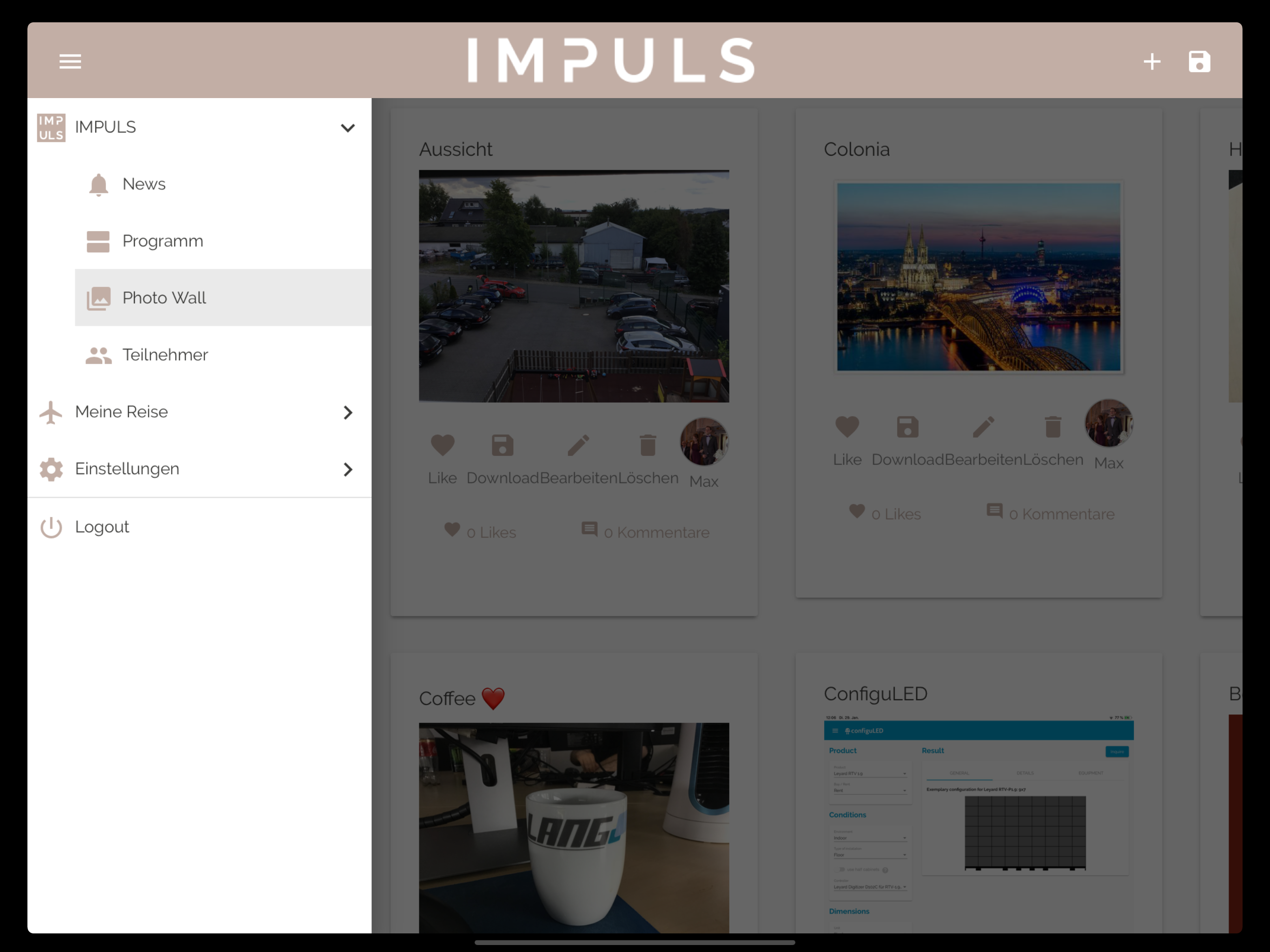Open Max avatar on Aussicht card
Image resolution: width=1270 pixels, height=952 pixels.
click(x=704, y=442)
